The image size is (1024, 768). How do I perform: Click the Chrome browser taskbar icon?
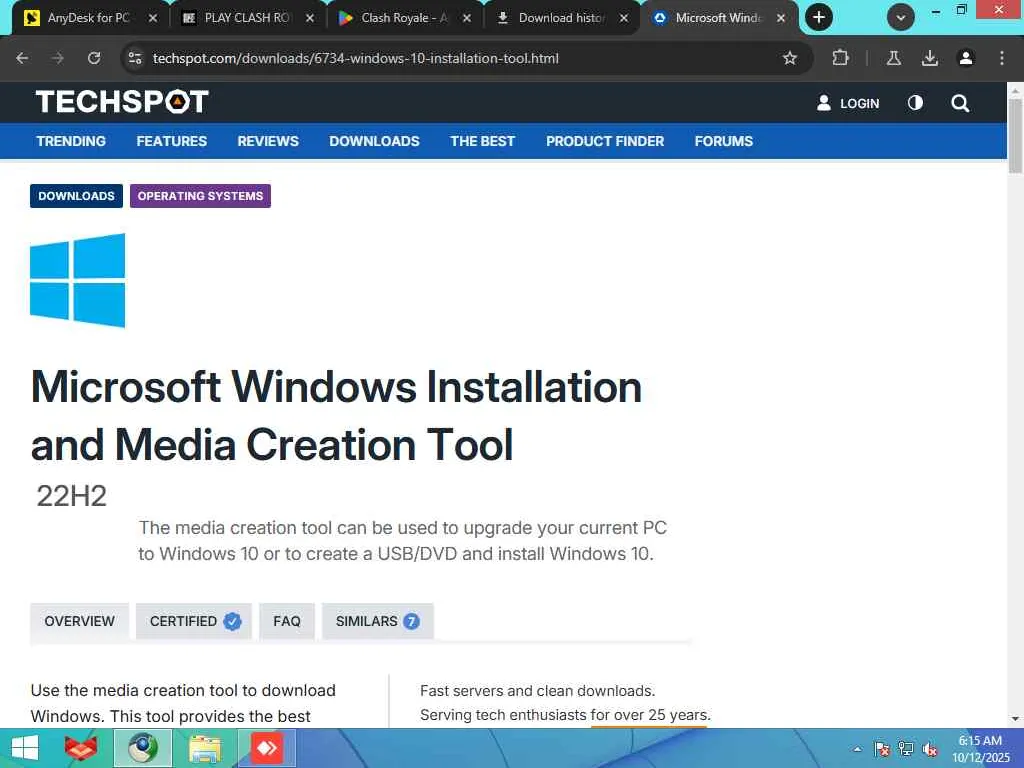click(x=143, y=748)
